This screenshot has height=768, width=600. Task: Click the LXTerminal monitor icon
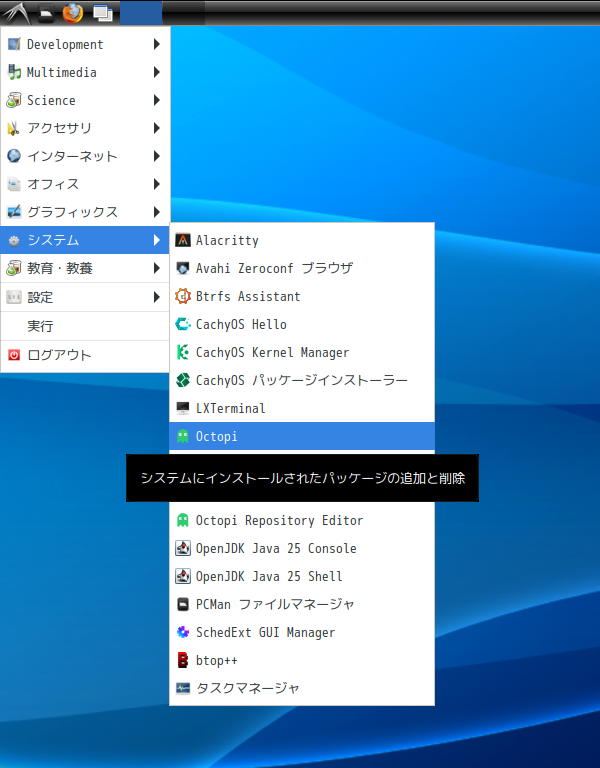[x=183, y=408]
